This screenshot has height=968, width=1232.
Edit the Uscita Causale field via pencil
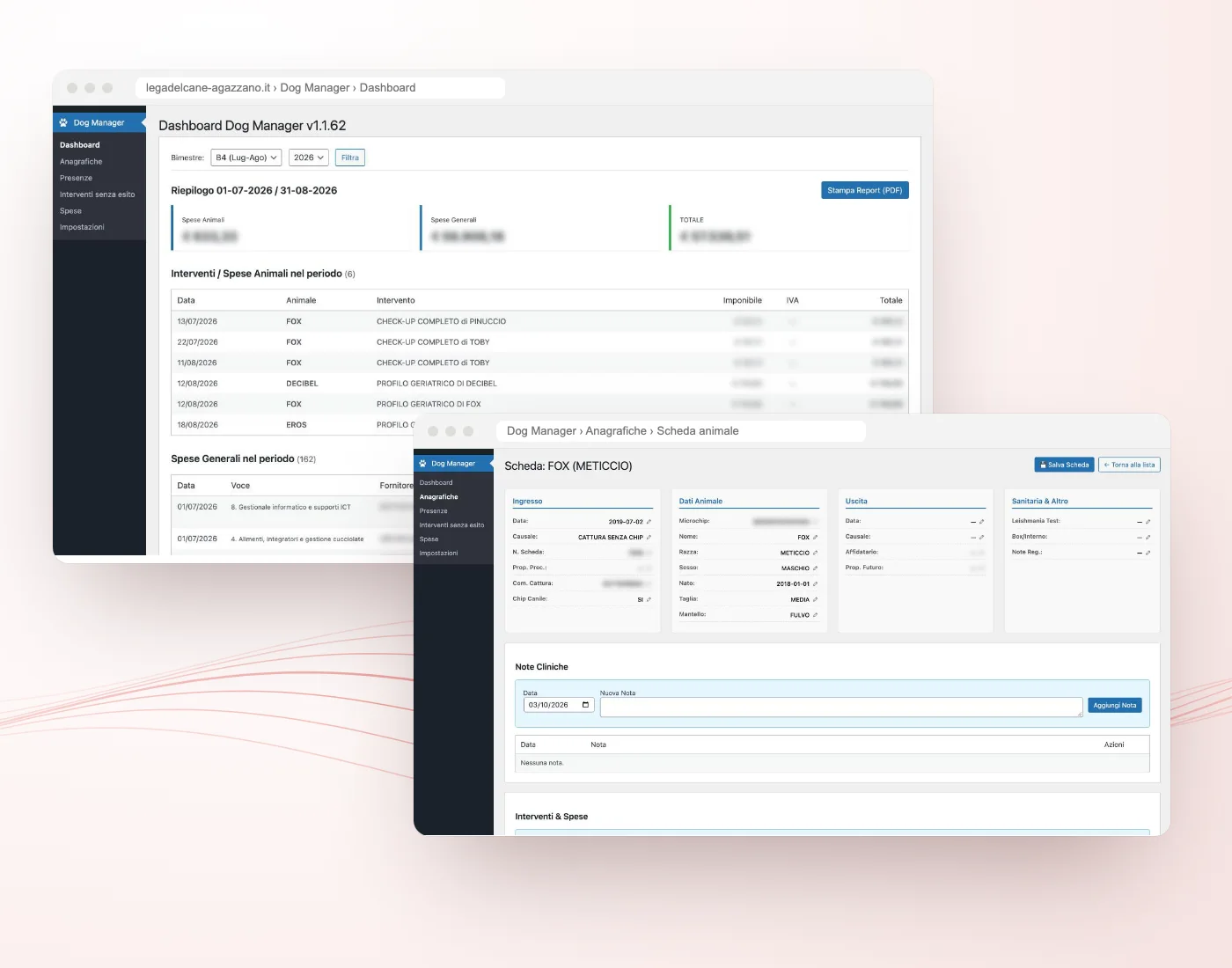tap(981, 537)
